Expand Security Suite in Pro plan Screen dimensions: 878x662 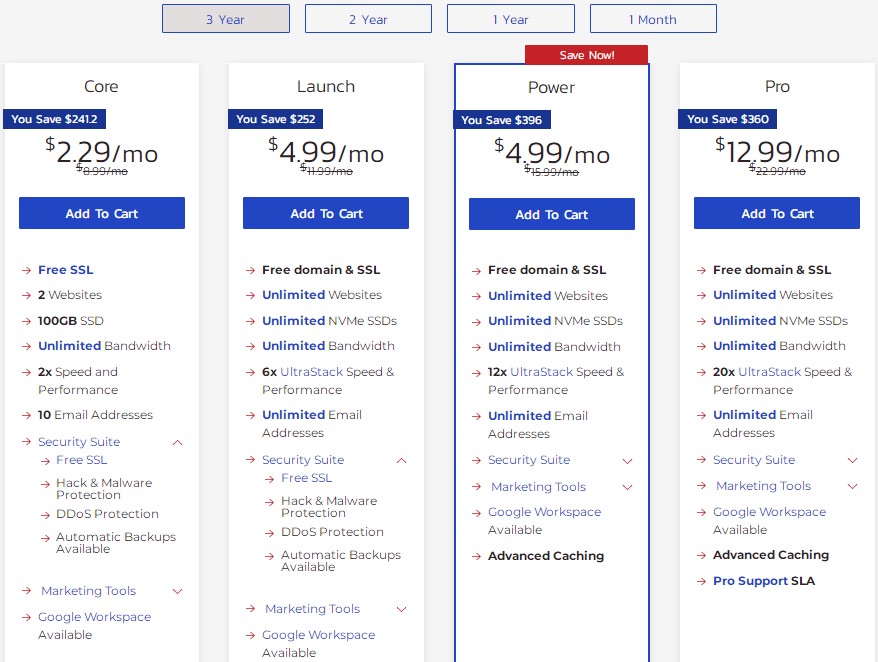(x=852, y=460)
